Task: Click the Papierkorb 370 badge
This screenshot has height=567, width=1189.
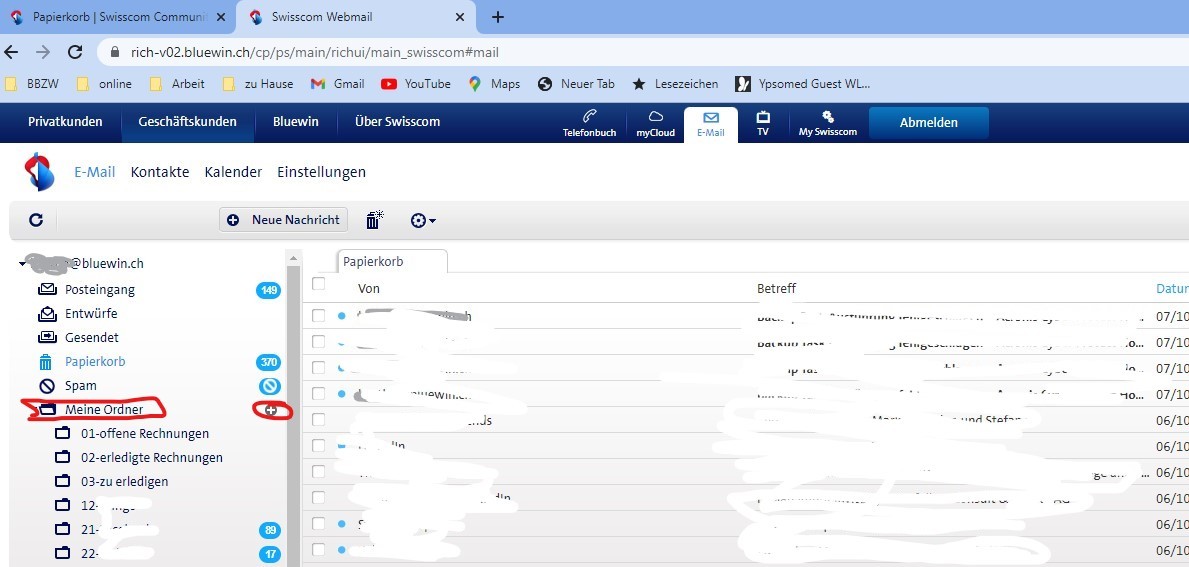Action: click(x=268, y=362)
